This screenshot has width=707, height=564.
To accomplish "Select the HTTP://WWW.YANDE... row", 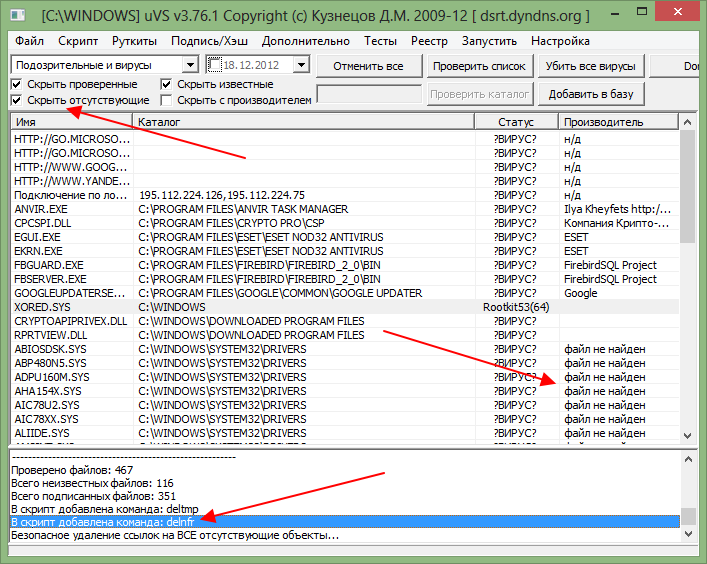I will [345, 181].
